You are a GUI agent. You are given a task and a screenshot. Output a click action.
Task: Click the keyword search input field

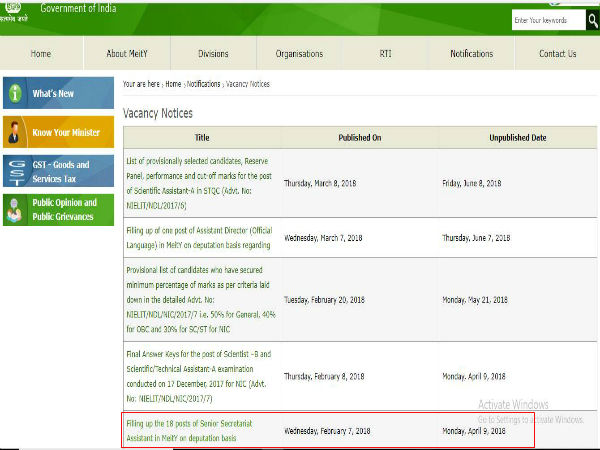549,20
